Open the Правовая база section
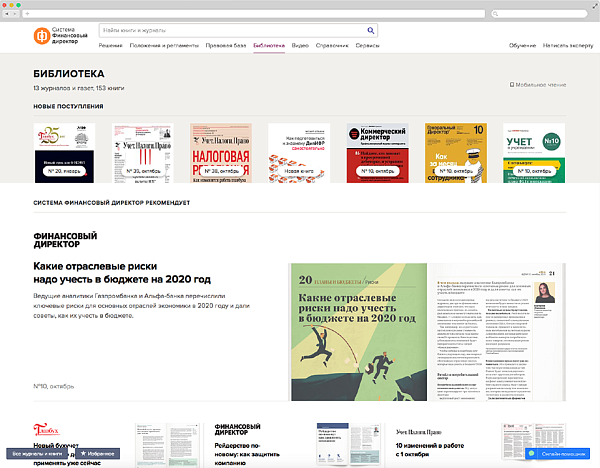600x468 pixels. click(226, 46)
